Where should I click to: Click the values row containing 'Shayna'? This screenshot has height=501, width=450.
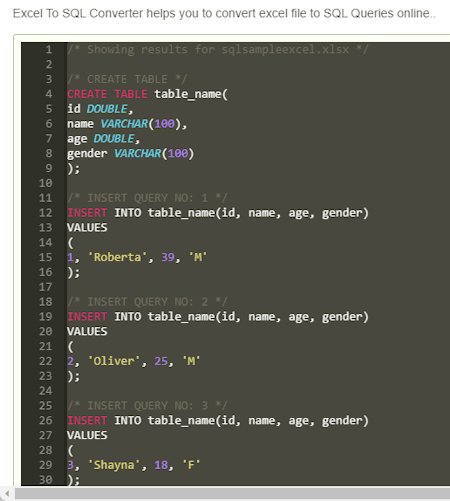click(x=134, y=465)
